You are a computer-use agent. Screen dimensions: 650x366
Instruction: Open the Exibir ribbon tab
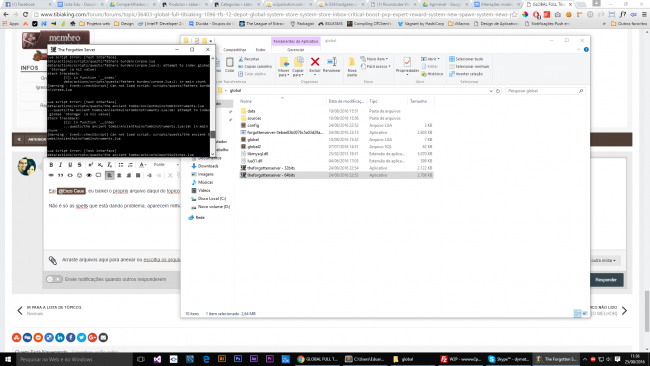point(260,50)
